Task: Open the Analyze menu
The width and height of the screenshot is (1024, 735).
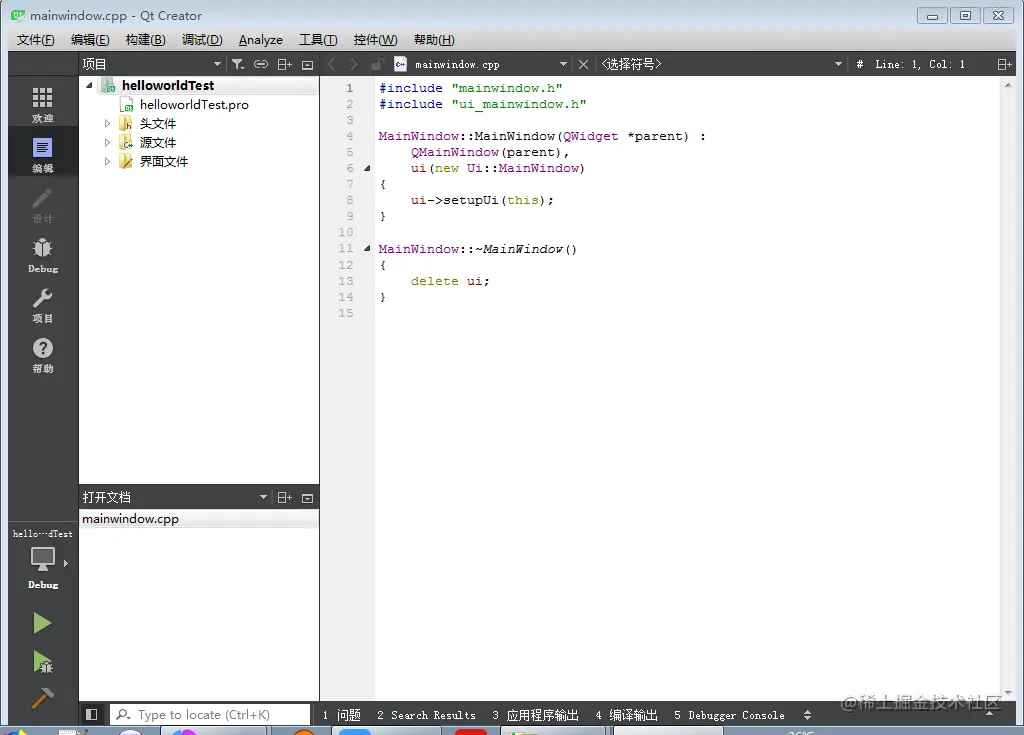Action: [x=261, y=40]
